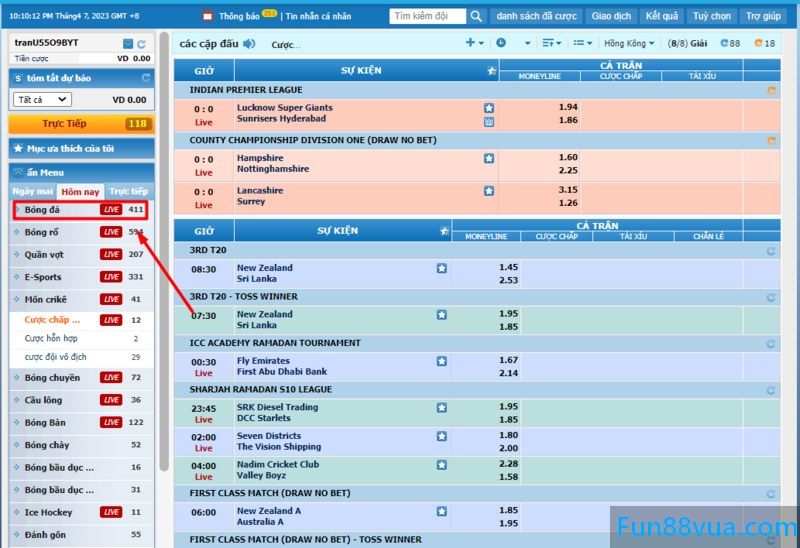
Task: Open Tin nhắn cá nhân link
Action: click(318, 16)
